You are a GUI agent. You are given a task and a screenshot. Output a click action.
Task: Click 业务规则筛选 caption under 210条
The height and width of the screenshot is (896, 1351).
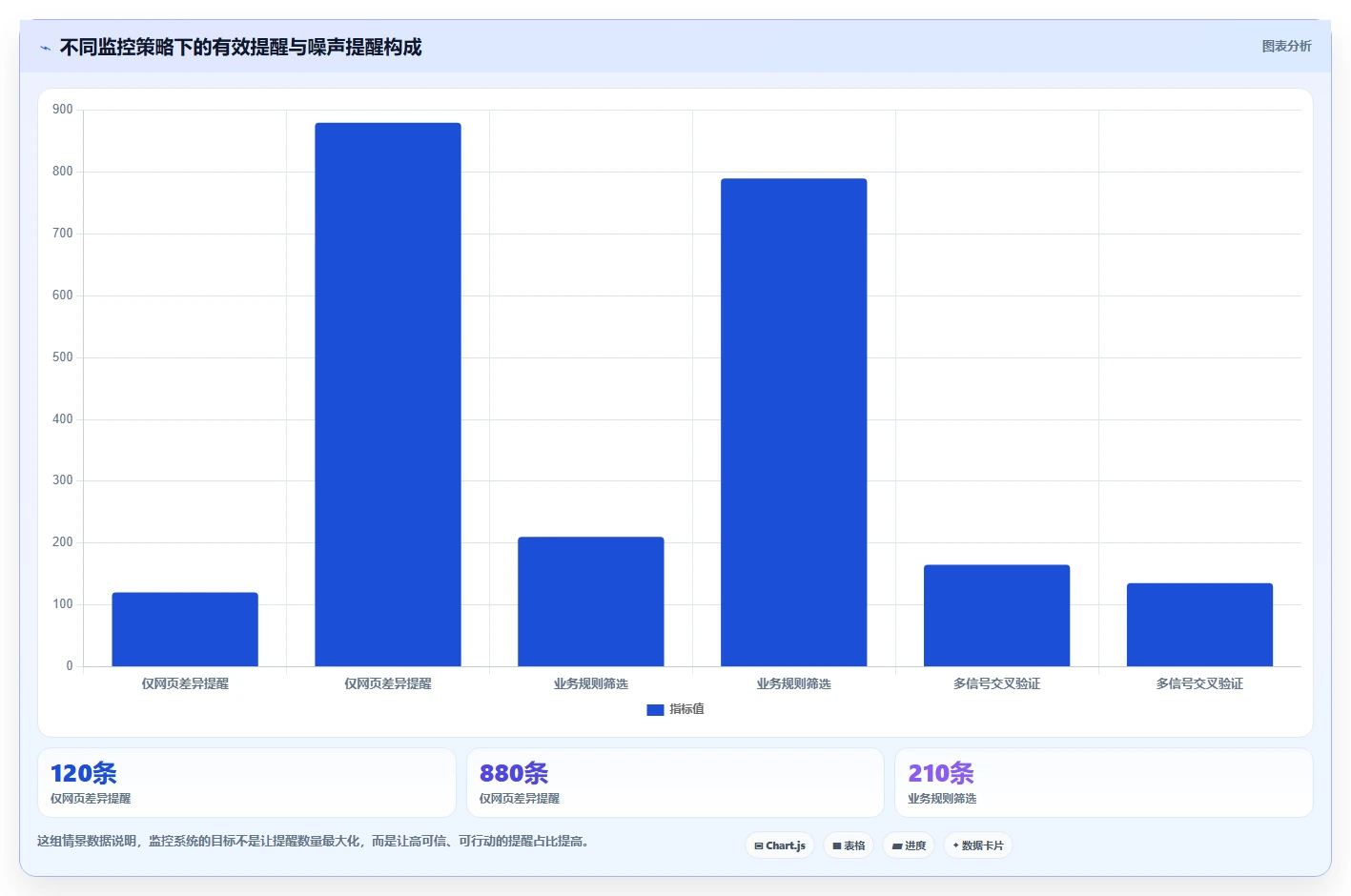pos(942,799)
